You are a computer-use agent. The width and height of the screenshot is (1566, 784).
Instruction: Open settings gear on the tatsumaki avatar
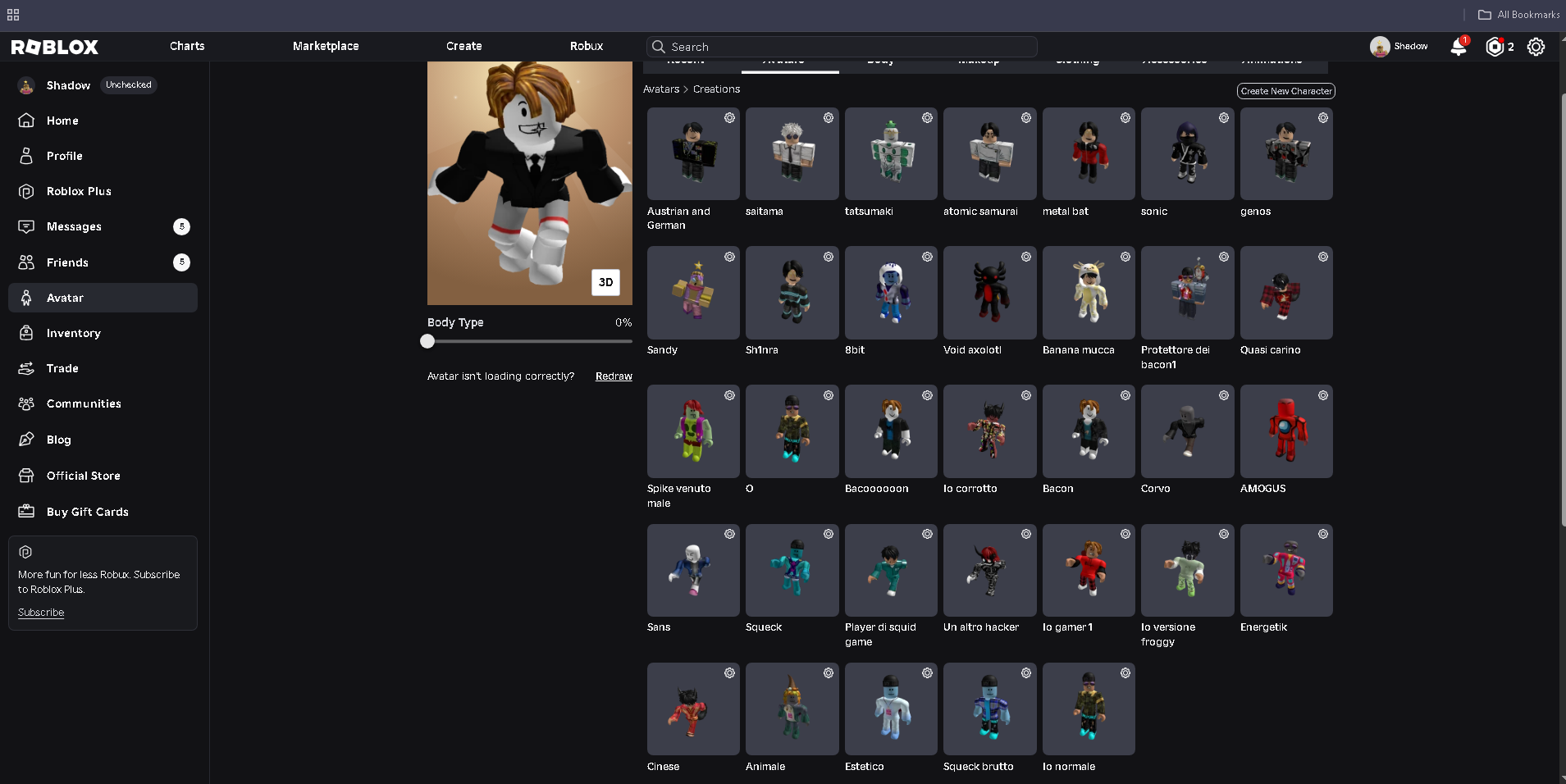[x=927, y=118]
